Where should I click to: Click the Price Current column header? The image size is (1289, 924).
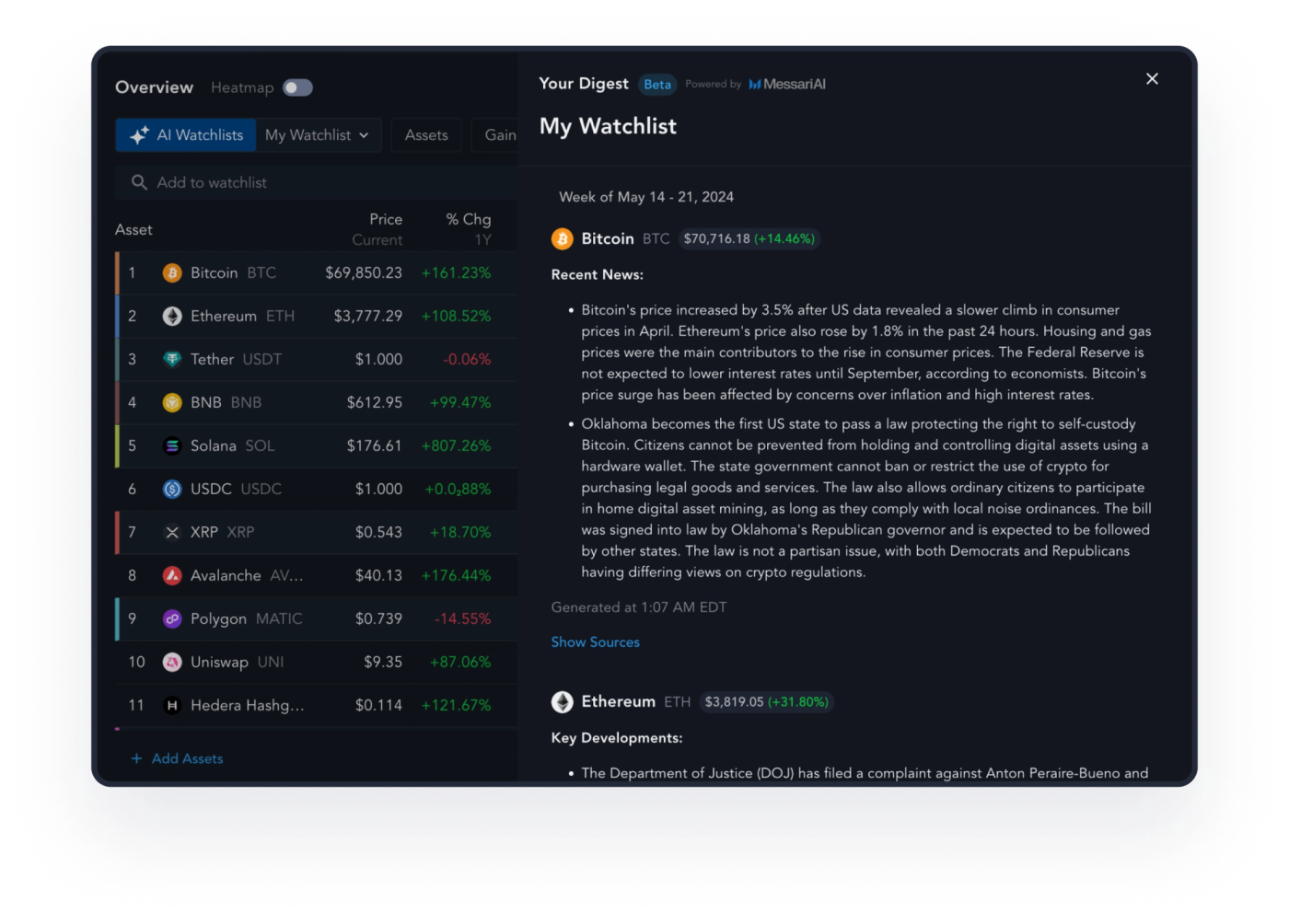point(377,229)
